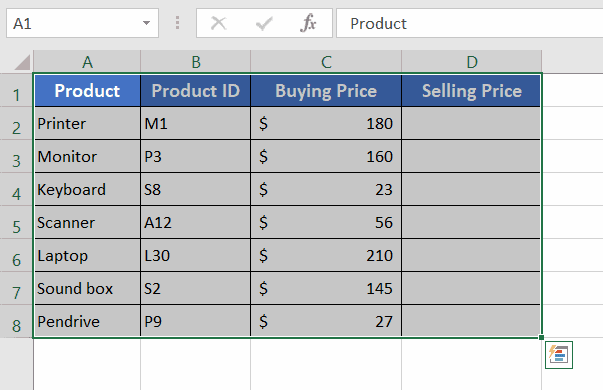Screen dimensions: 603x390
Task: Click the Product ID header cell
Action: click(195, 90)
